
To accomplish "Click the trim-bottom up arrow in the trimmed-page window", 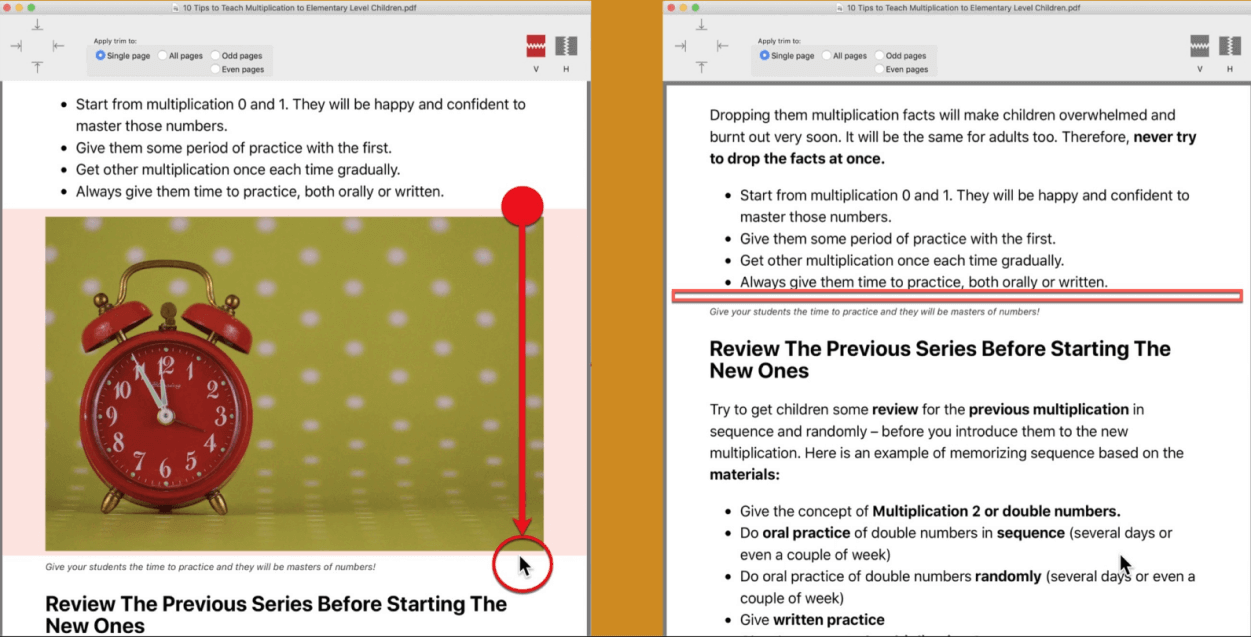I will tap(701, 67).
